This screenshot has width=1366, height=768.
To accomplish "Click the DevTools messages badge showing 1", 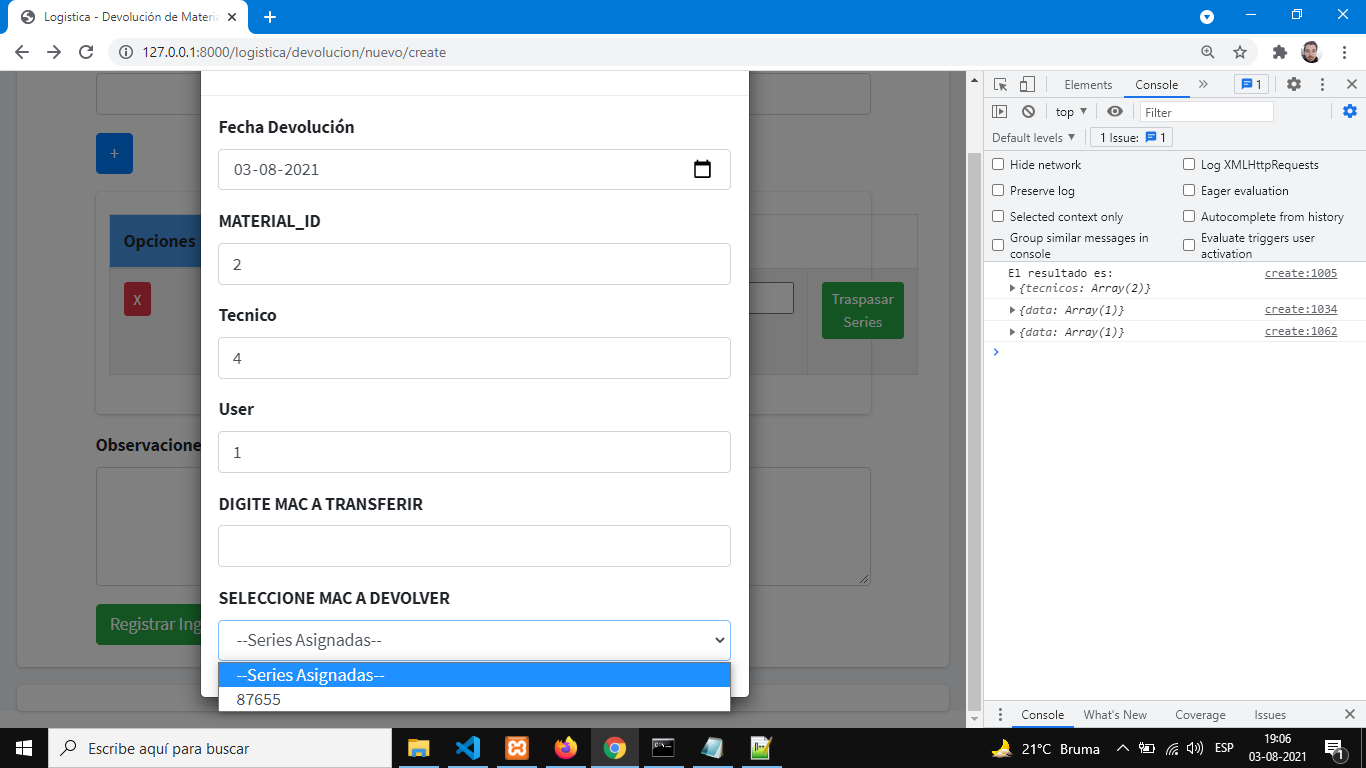I will [1251, 85].
